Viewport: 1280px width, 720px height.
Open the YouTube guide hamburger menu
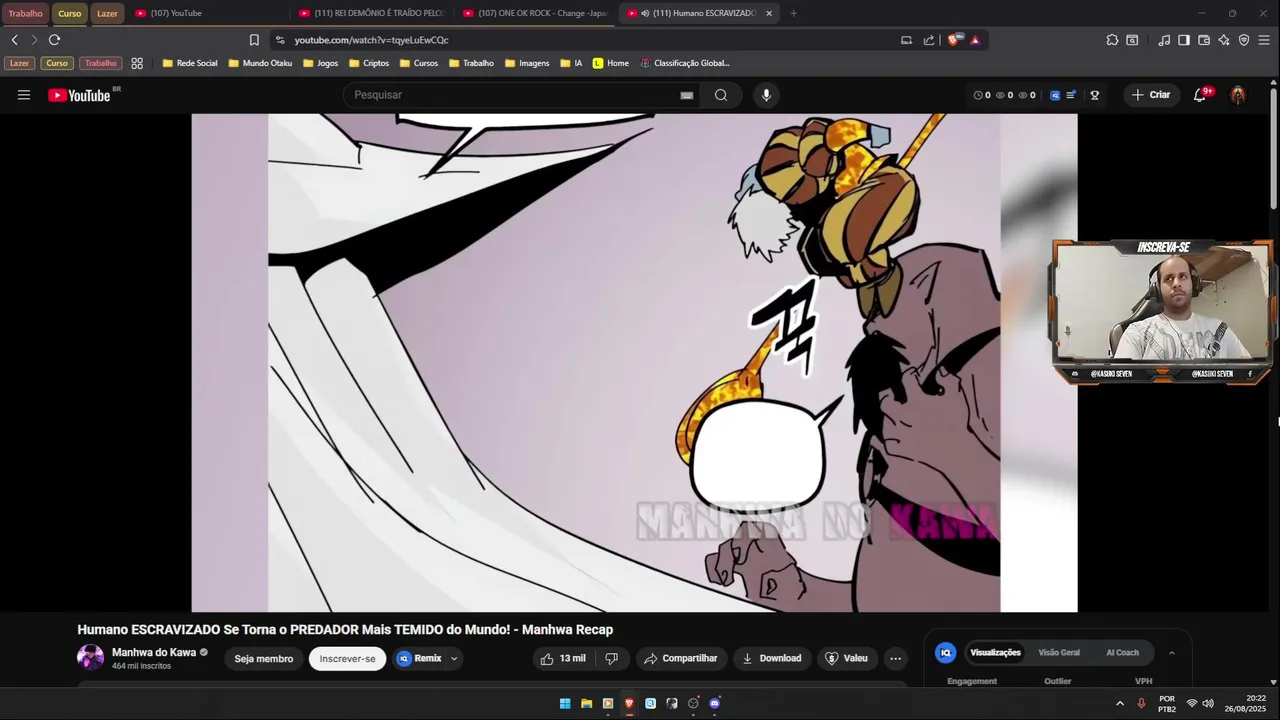tap(24, 95)
